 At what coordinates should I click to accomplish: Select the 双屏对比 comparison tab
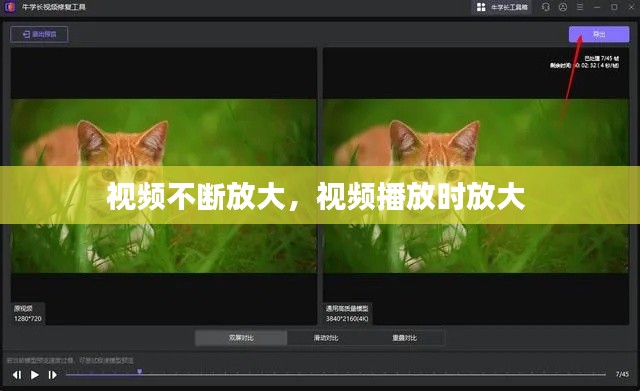[241, 338]
